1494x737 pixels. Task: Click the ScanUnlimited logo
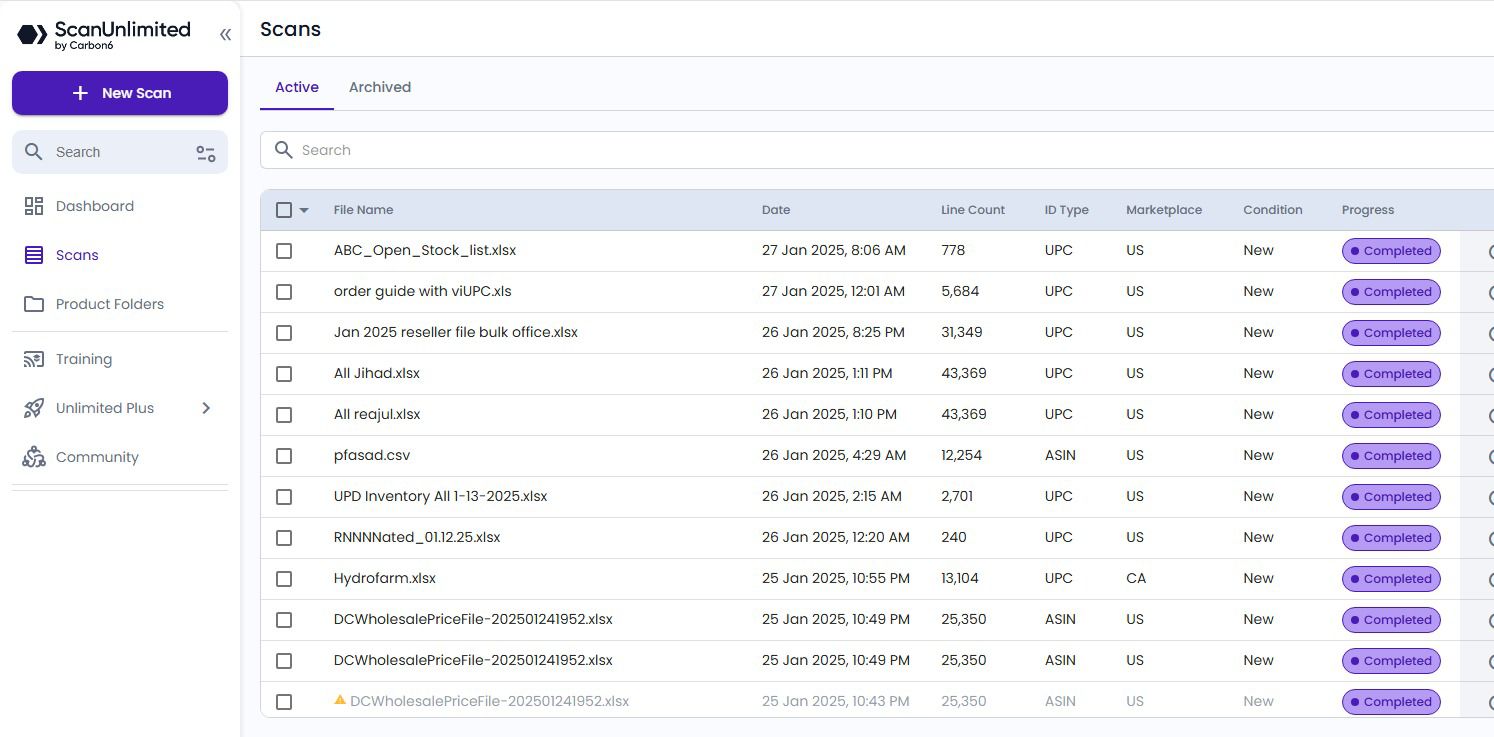[x=104, y=35]
